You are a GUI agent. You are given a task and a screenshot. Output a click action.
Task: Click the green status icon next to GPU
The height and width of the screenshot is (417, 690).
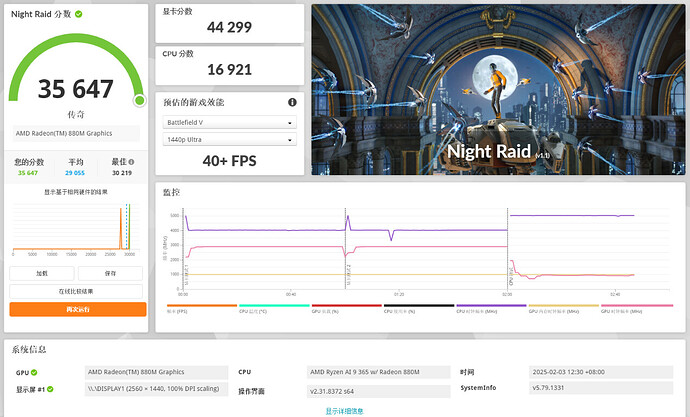(34, 372)
